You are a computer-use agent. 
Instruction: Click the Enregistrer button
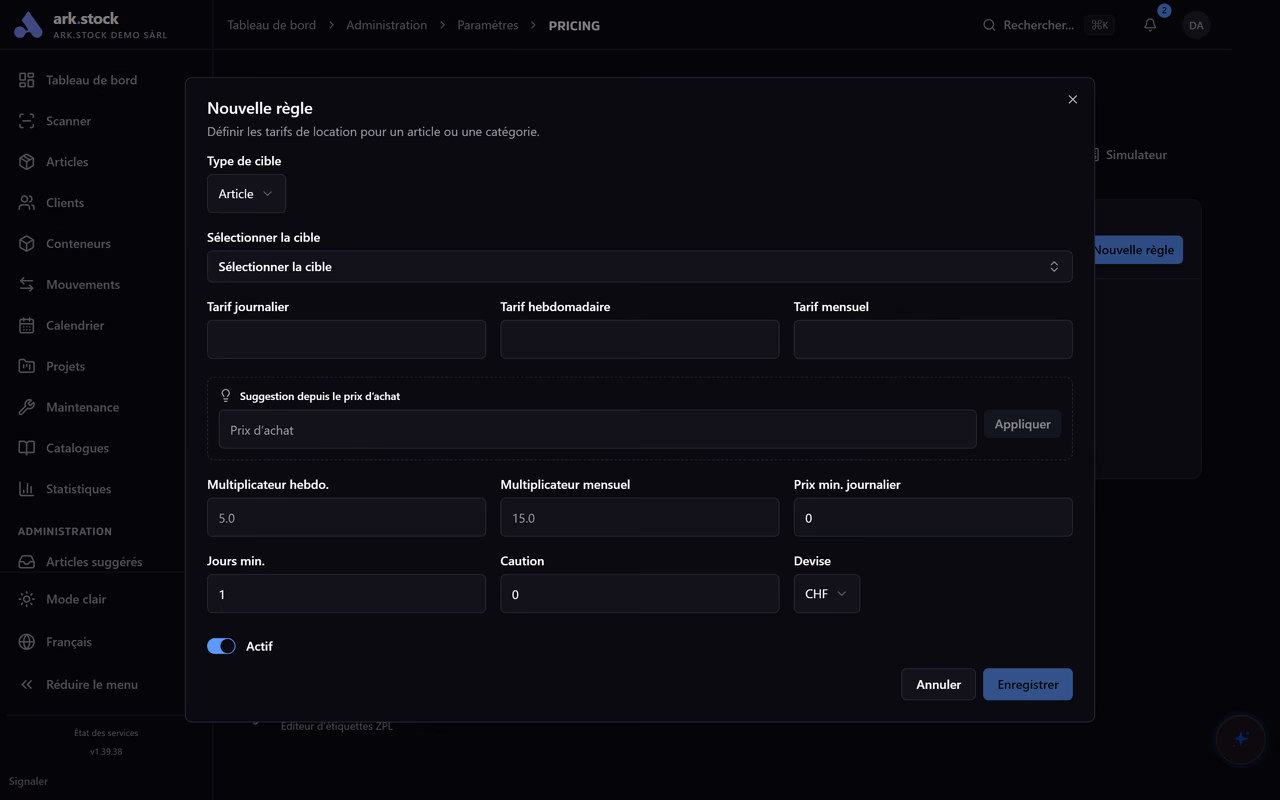(1028, 684)
